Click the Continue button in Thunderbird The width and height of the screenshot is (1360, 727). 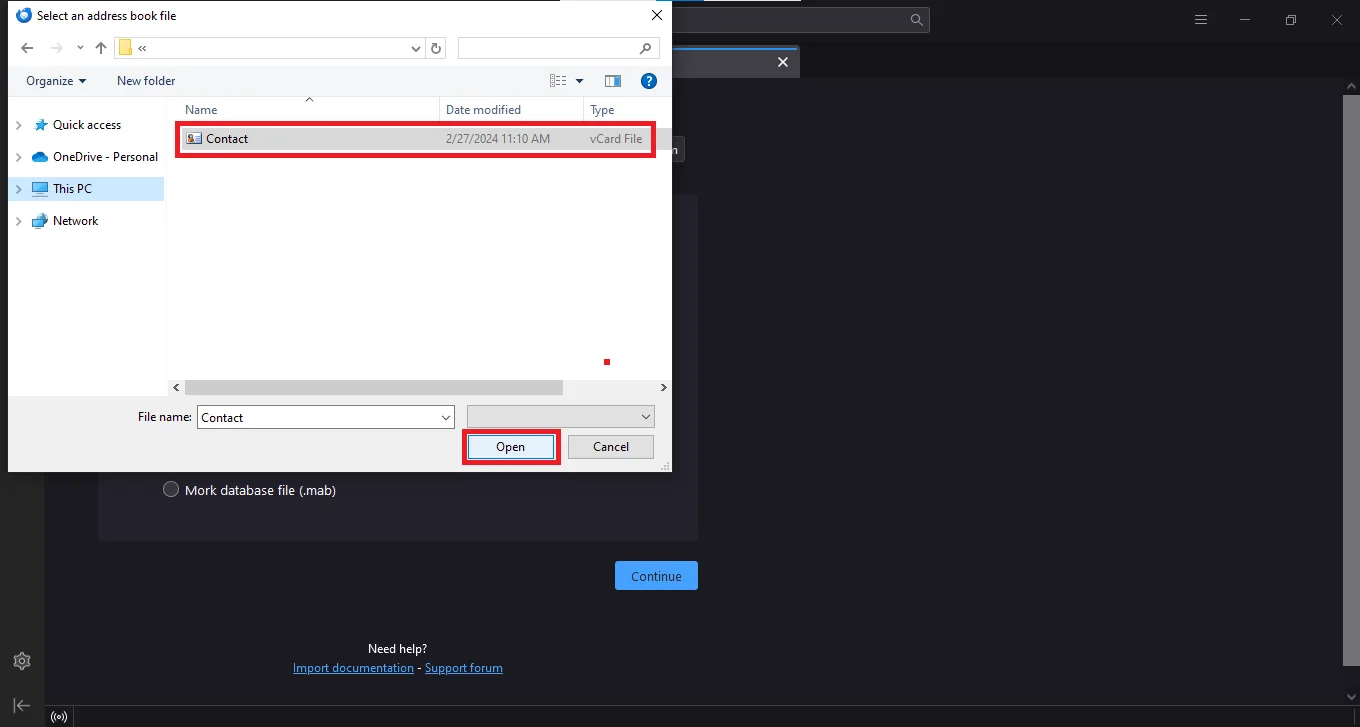coord(656,576)
